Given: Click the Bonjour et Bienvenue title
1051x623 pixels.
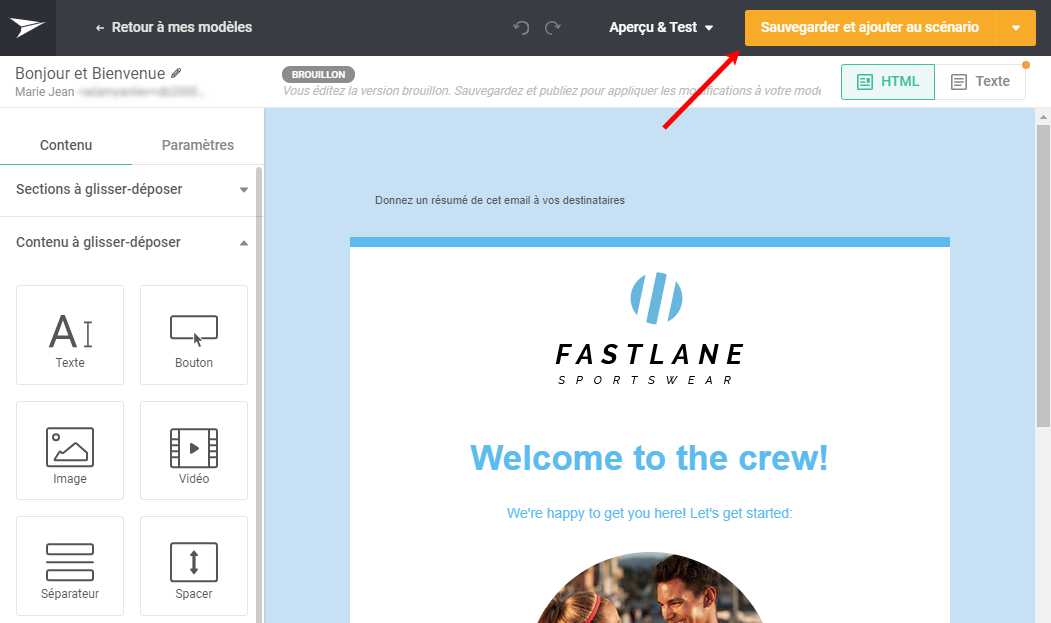Looking at the screenshot, I should pos(90,73).
